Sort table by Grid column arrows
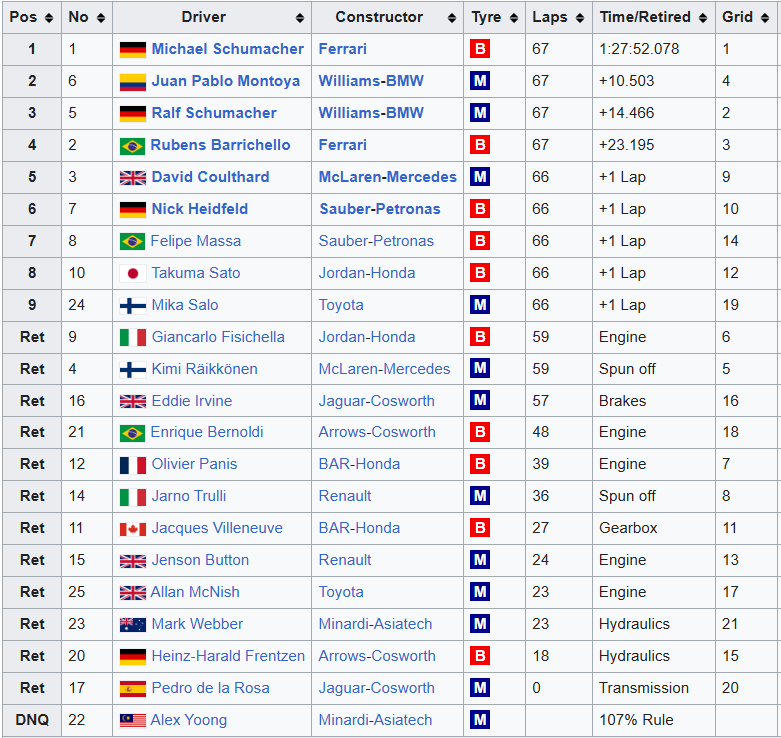 coord(765,18)
